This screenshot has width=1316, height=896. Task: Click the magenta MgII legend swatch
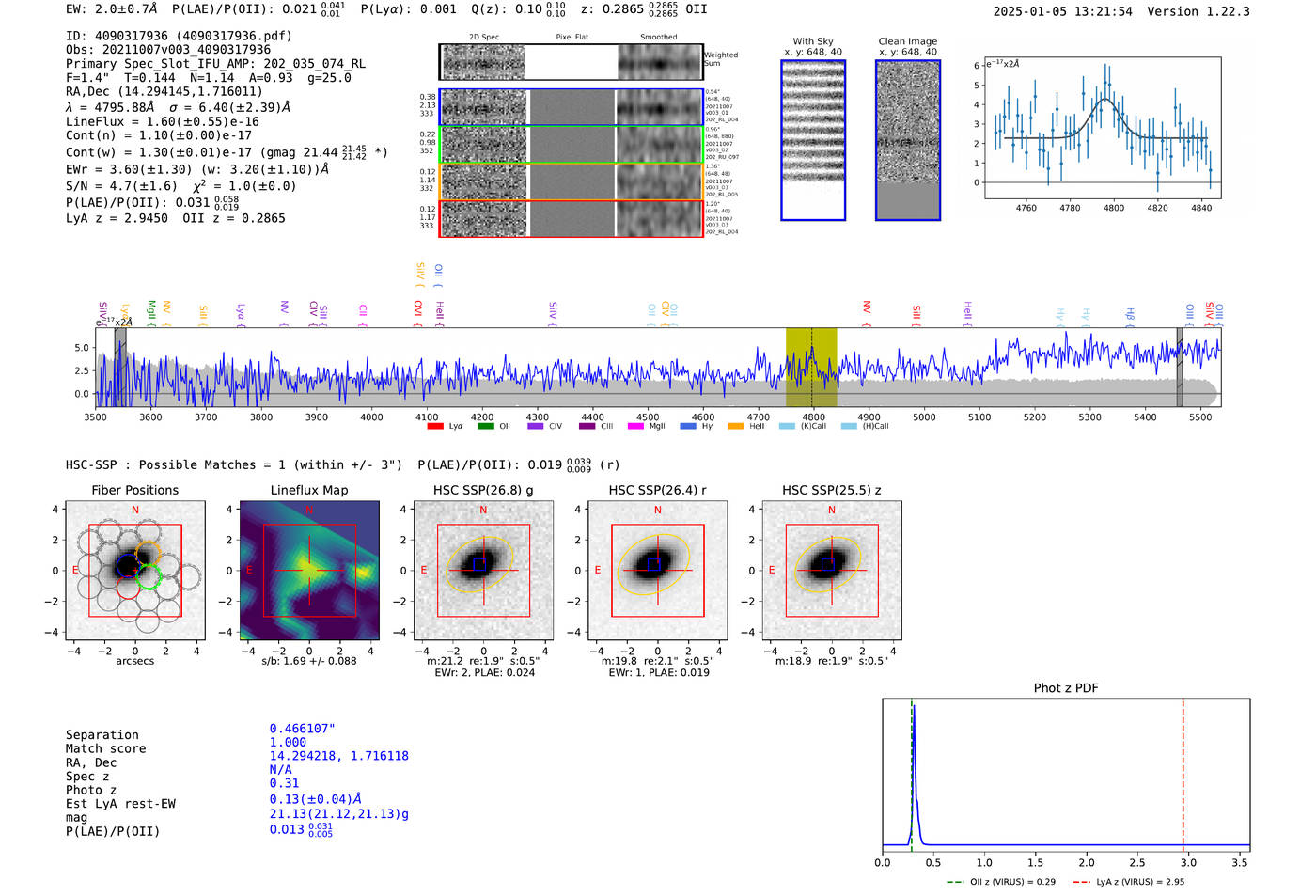pyautogui.click(x=635, y=426)
